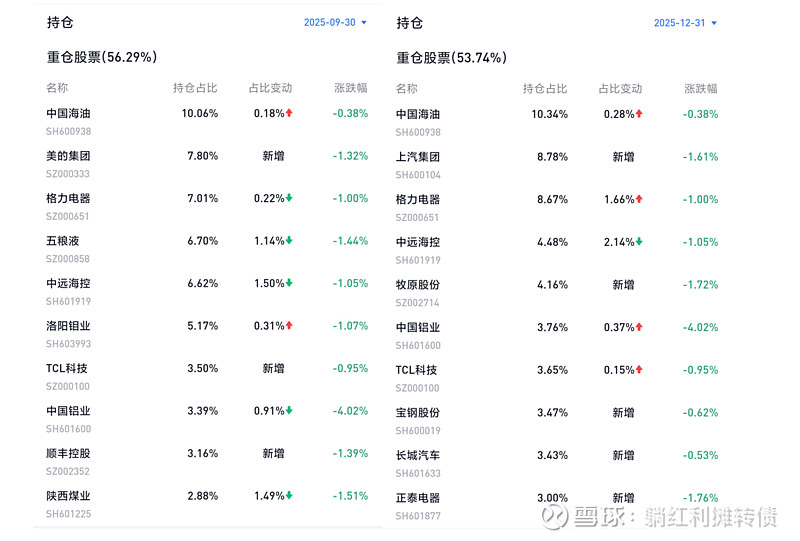
Task: Select 陕西煤业 stock name
Action: coord(68,496)
